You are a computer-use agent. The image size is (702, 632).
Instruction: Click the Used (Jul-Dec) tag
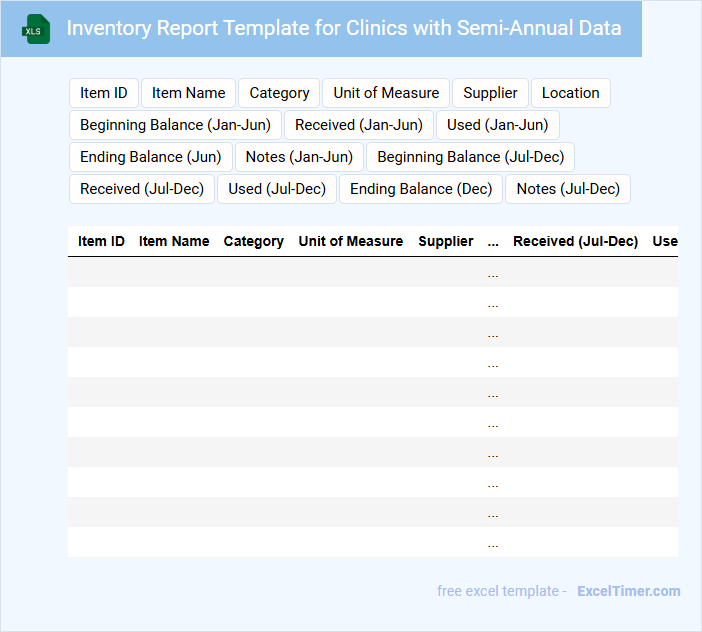[x=277, y=189]
